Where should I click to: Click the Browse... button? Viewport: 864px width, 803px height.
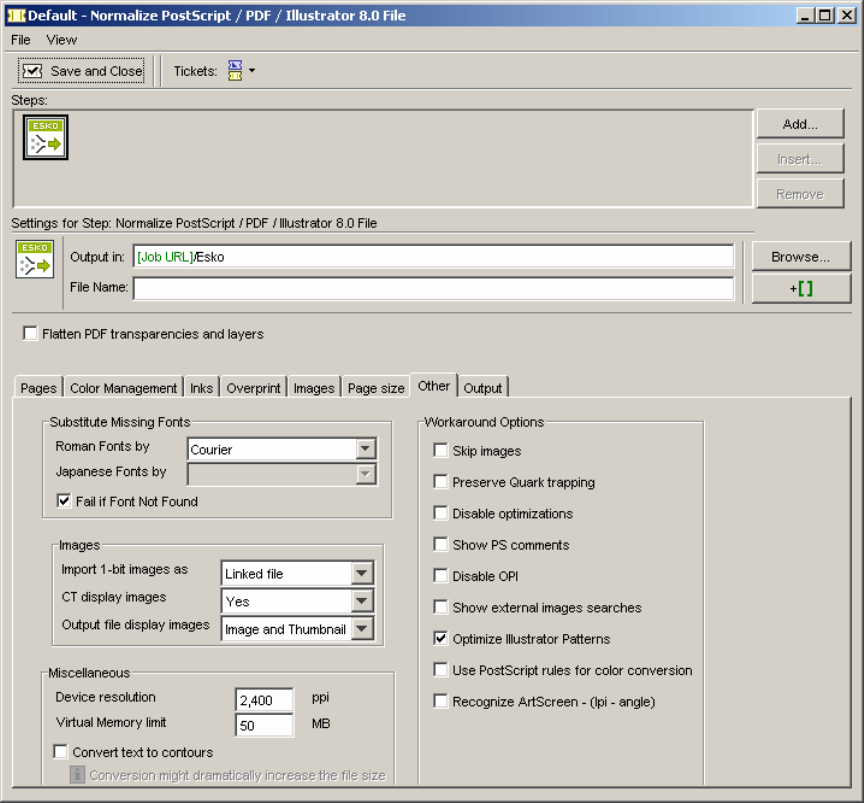click(801, 256)
